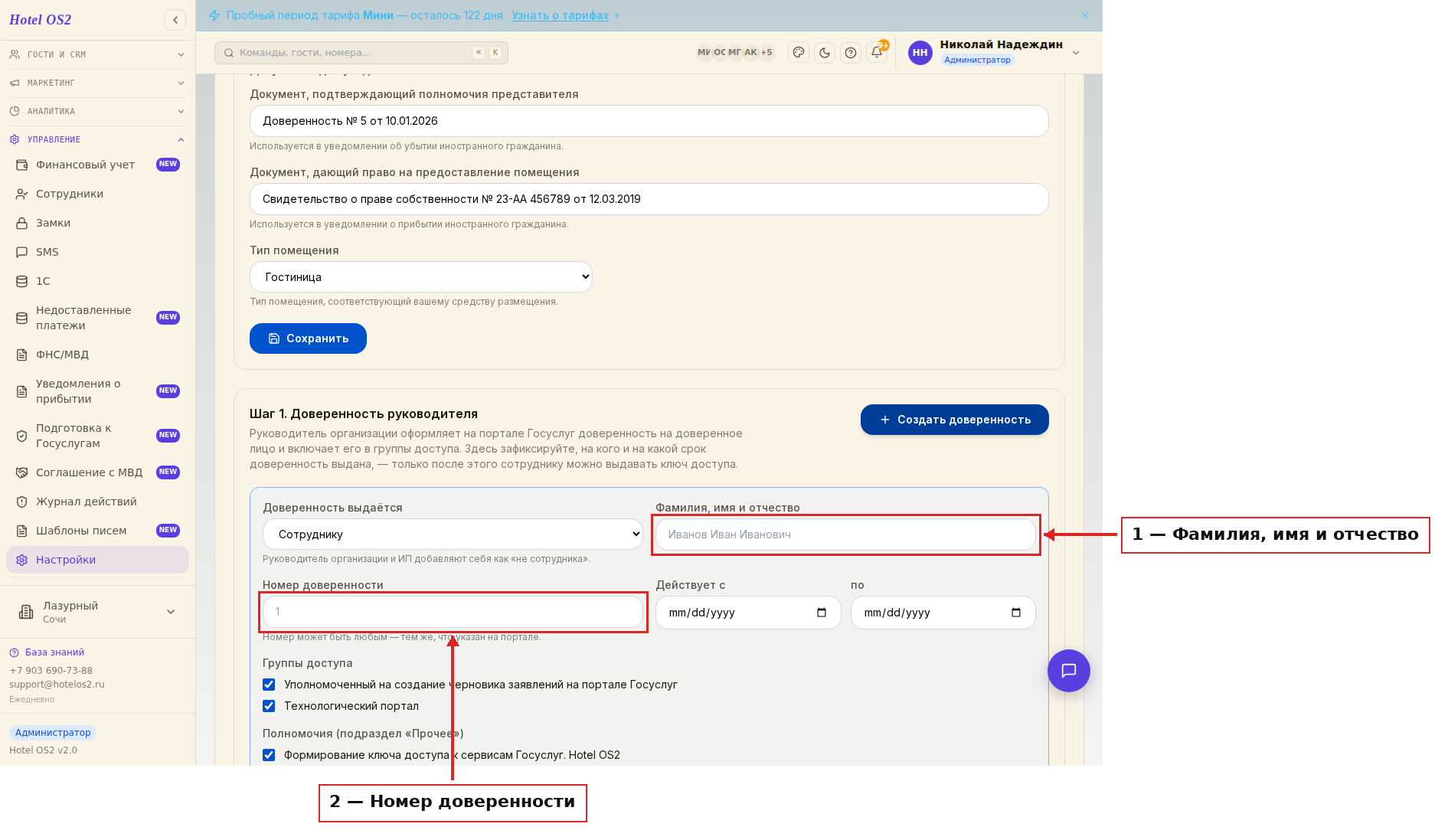Image resolution: width=1448 pixels, height=840 pixels.
Task: Open 1С integration menu item
Action: click(97, 281)
